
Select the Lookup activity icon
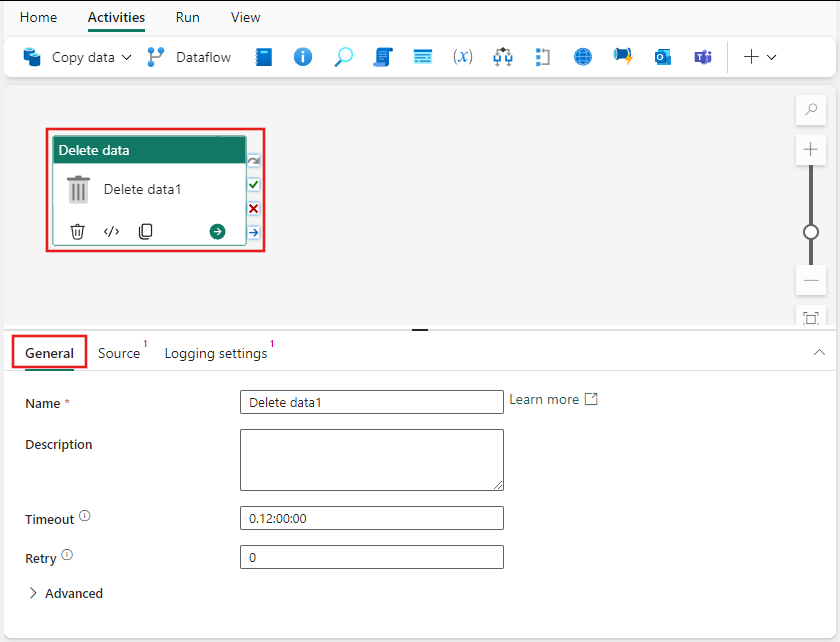[343, 57]
